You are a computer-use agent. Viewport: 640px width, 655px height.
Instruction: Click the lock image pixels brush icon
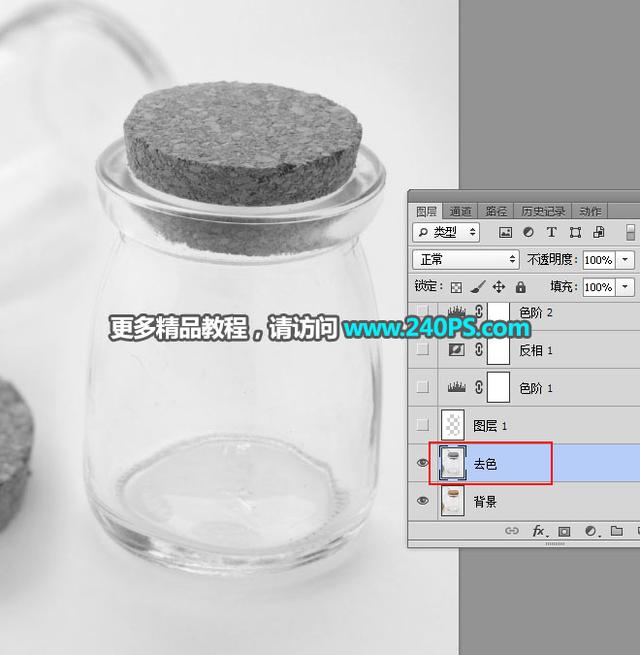tap(478, 287)
